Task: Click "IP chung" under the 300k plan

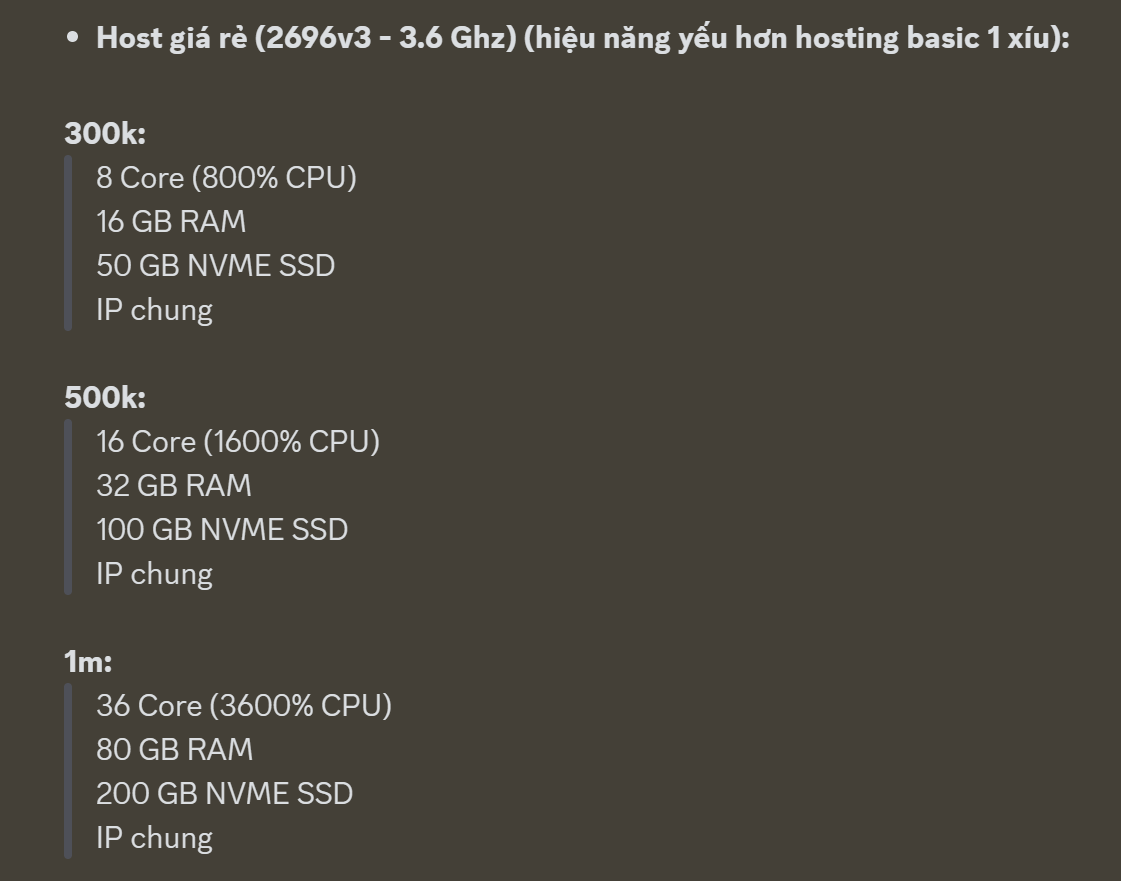Action: click(x=154, y=310)
